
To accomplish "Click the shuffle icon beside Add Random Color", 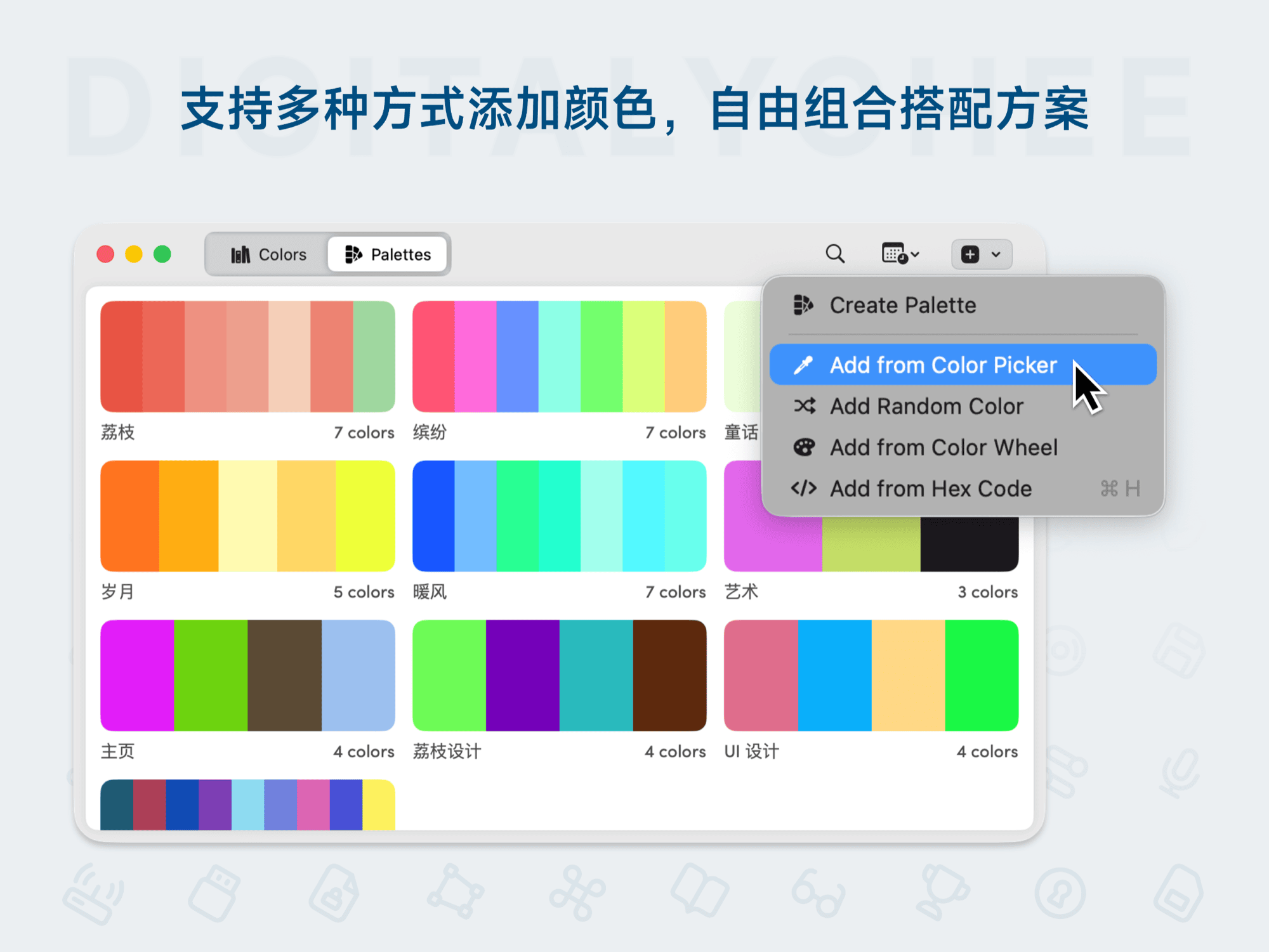I will click(x=804, y=406).
